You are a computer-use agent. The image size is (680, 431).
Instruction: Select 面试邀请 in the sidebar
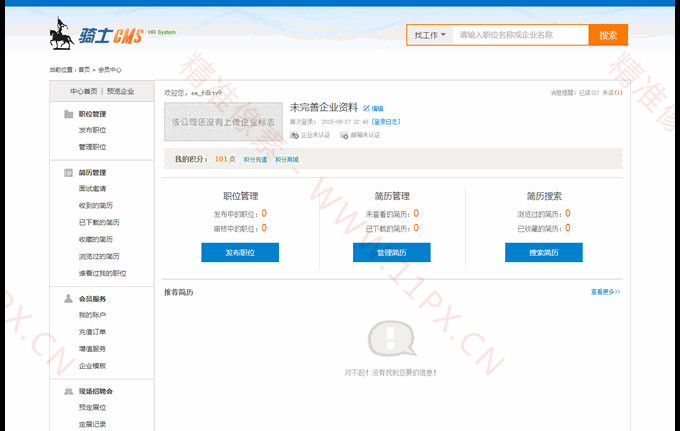[93, 188]
